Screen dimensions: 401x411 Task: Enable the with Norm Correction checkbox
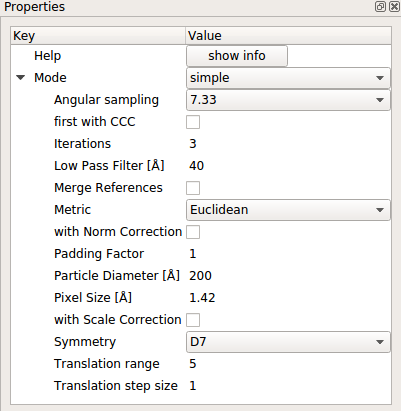click(x=193, y=232)
